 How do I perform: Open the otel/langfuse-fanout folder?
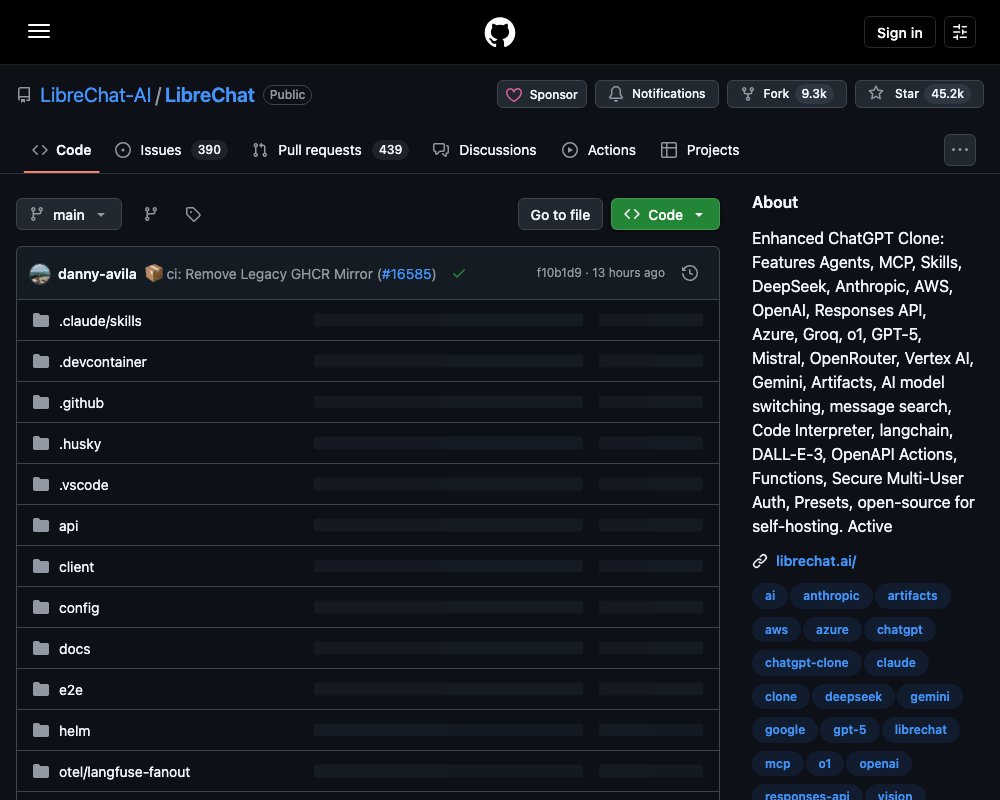coord(124,772)
